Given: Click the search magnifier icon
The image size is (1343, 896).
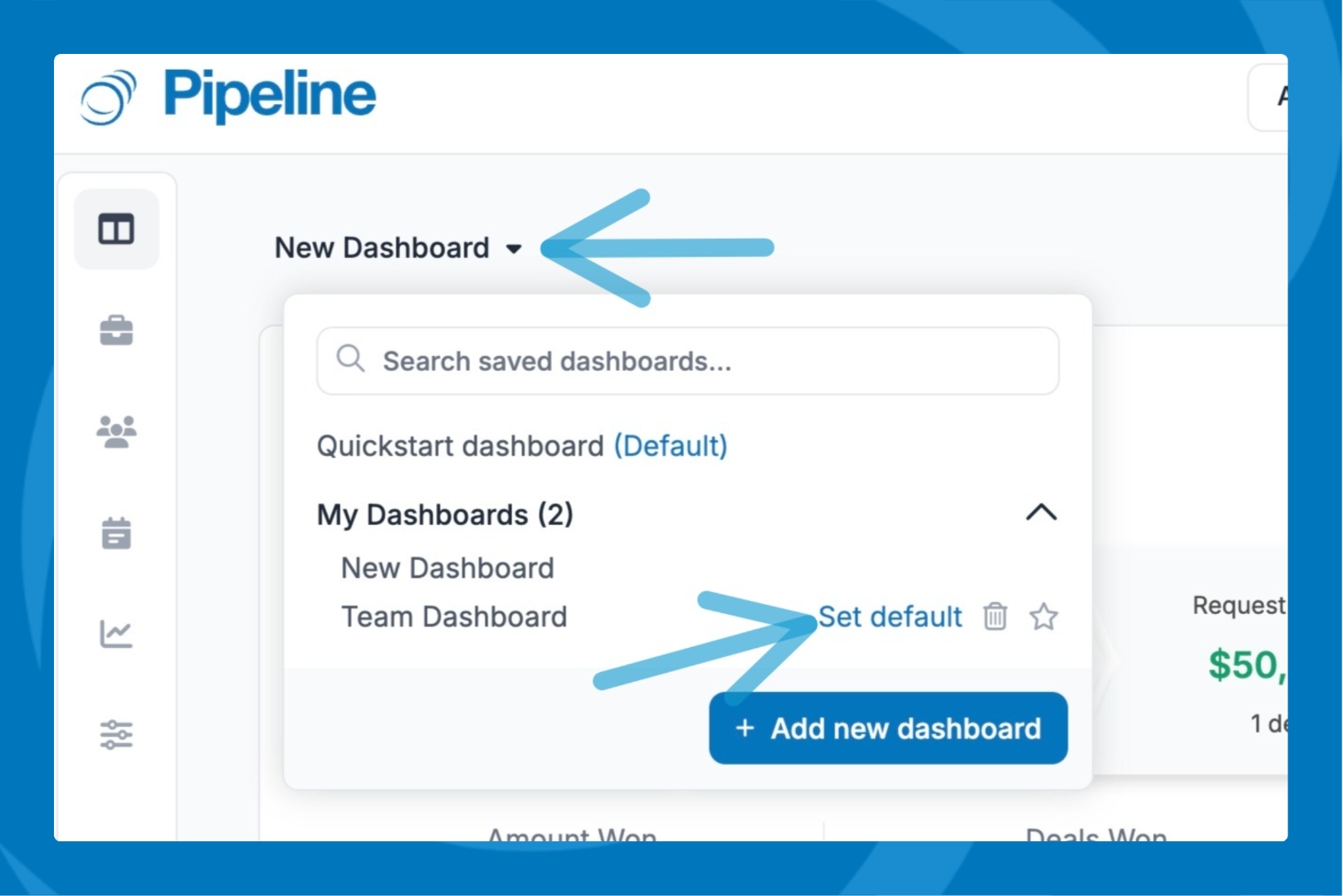Looking at the screenshot, I should [x=350, y=359].
